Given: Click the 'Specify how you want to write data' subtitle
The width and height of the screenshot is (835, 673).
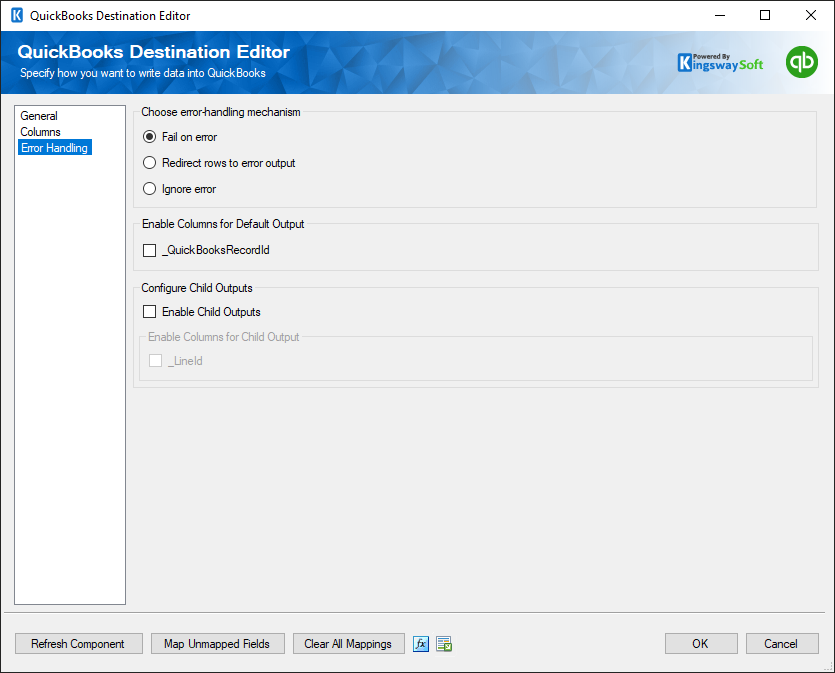Looking at the screenshot, I should coord(143,73).
